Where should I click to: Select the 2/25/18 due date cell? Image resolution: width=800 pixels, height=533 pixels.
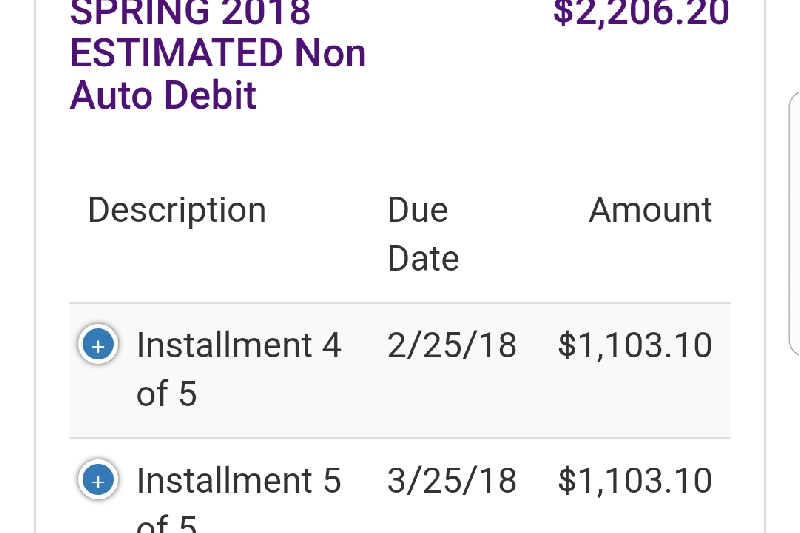[452, 345]
